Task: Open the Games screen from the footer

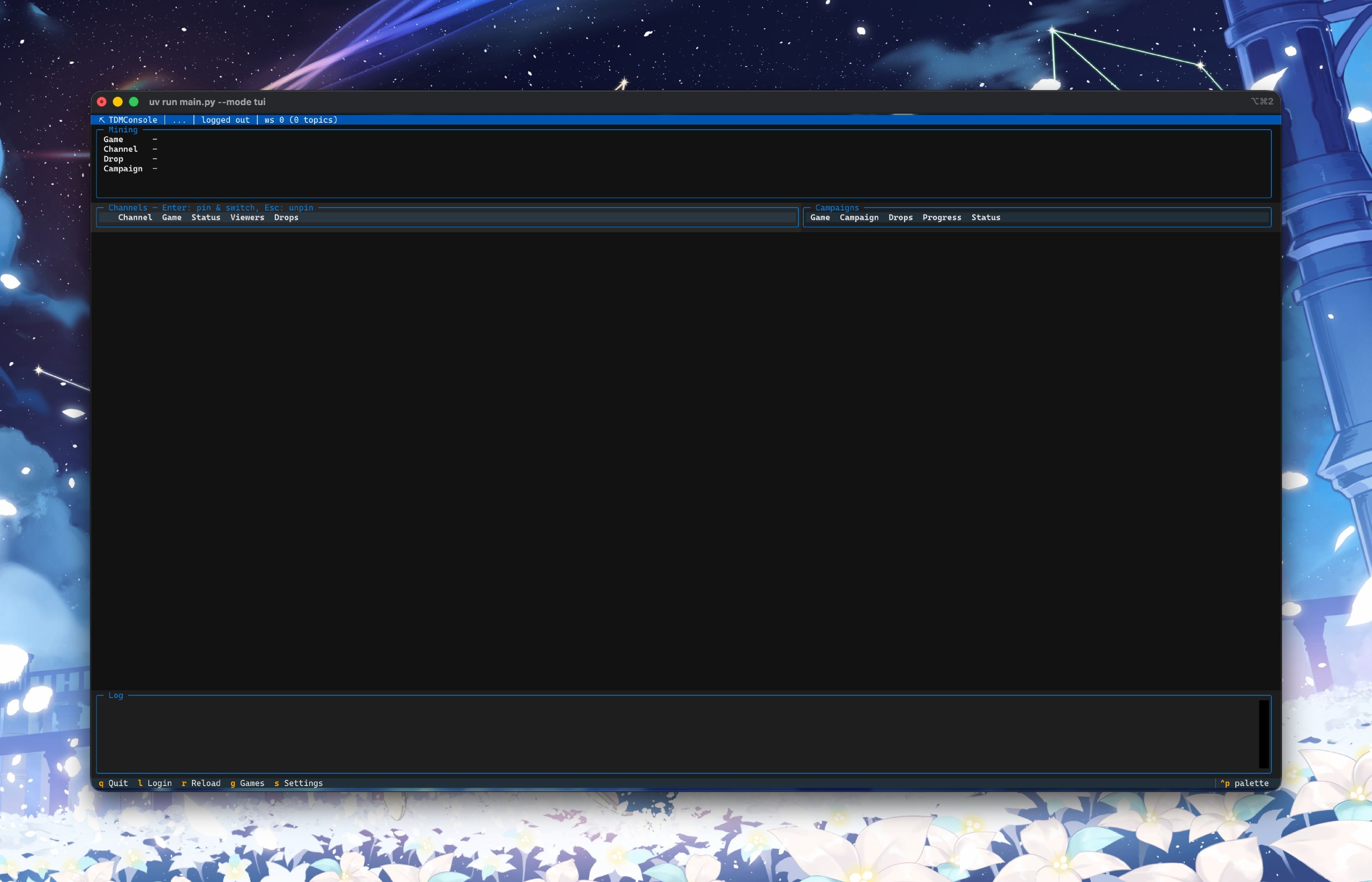Action: tap(247, 783)
